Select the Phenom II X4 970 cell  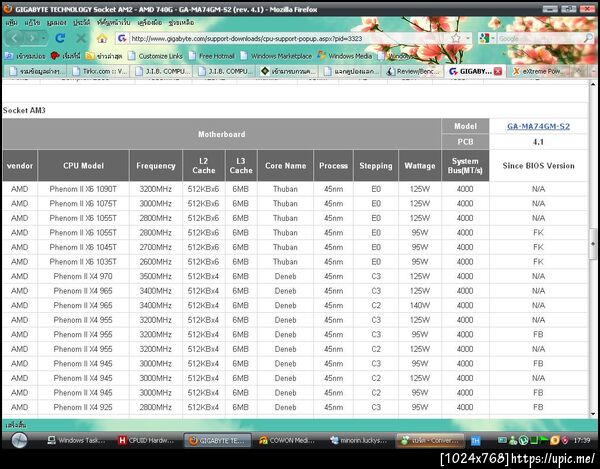(x=83, y=276)
